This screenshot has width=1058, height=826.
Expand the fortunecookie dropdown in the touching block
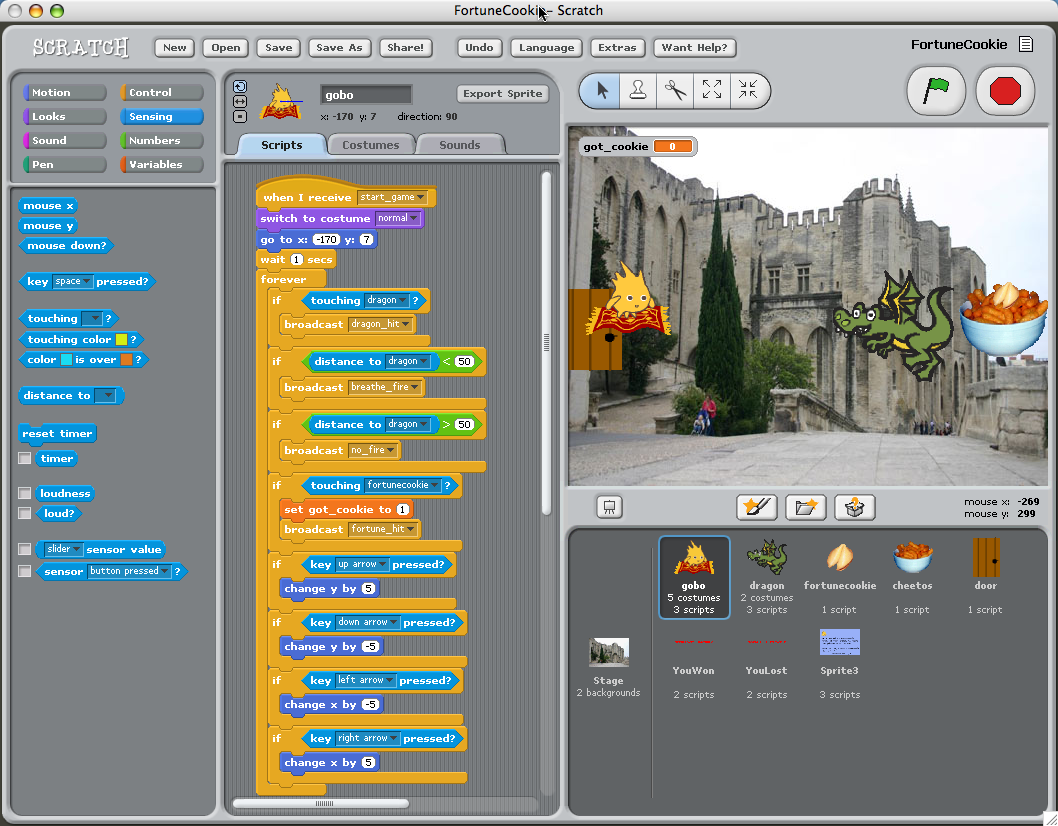pos(435,486)
